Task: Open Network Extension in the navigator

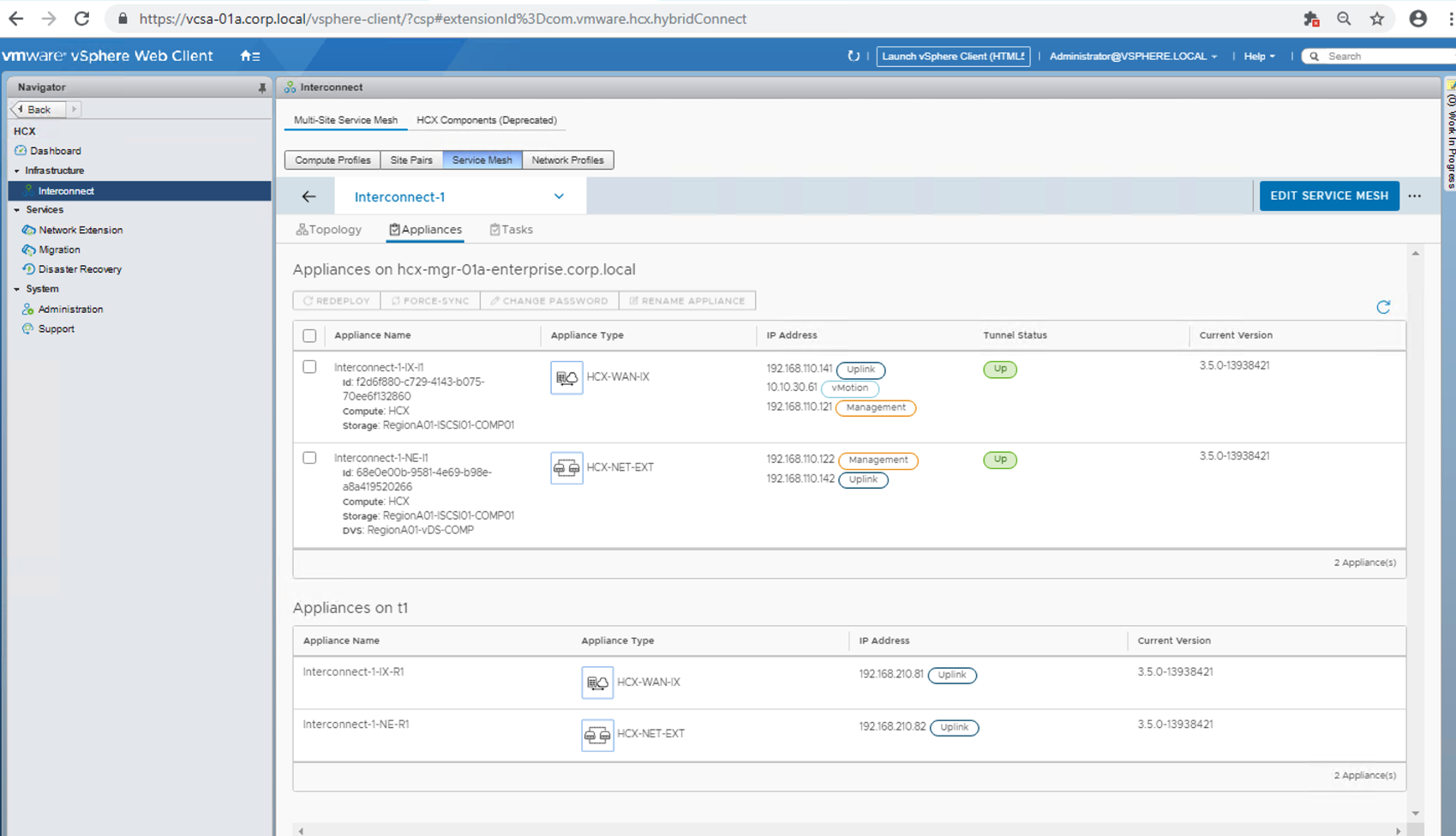Action: pos(81,230)
